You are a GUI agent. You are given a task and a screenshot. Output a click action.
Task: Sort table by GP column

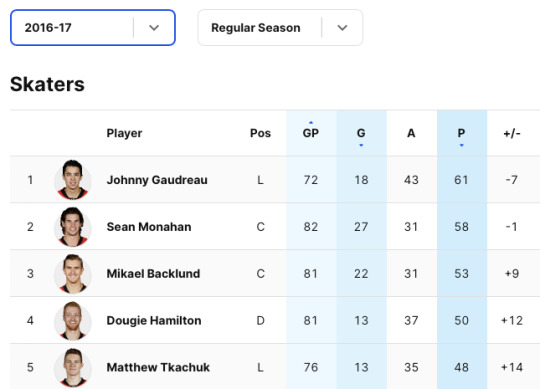pyautogui.click(x=311, y=133)
